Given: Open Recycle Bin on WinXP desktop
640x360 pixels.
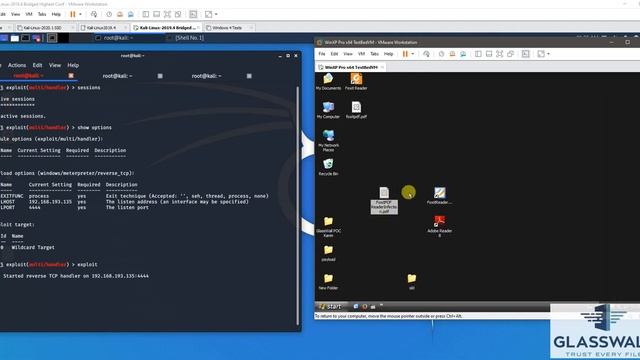Looking at the screenshot, I should tap(328, 167).
